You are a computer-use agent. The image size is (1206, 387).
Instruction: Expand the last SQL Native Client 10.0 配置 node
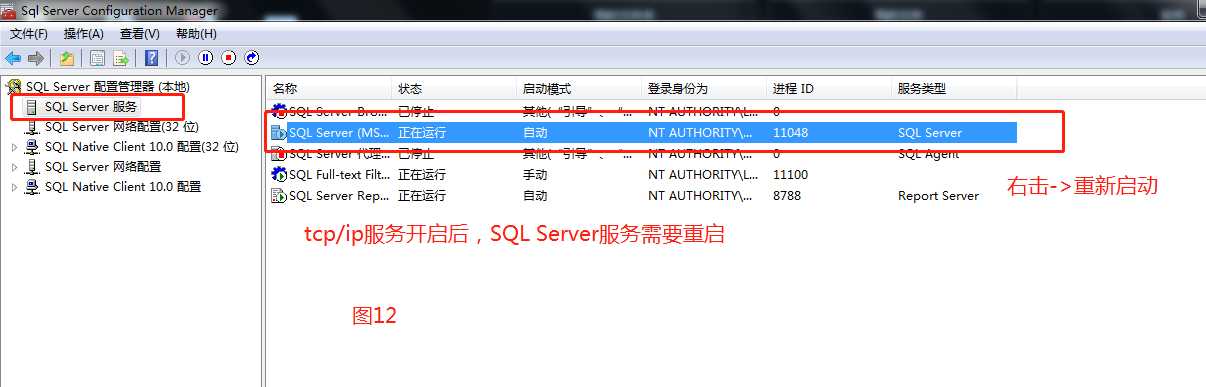point(14,187)
